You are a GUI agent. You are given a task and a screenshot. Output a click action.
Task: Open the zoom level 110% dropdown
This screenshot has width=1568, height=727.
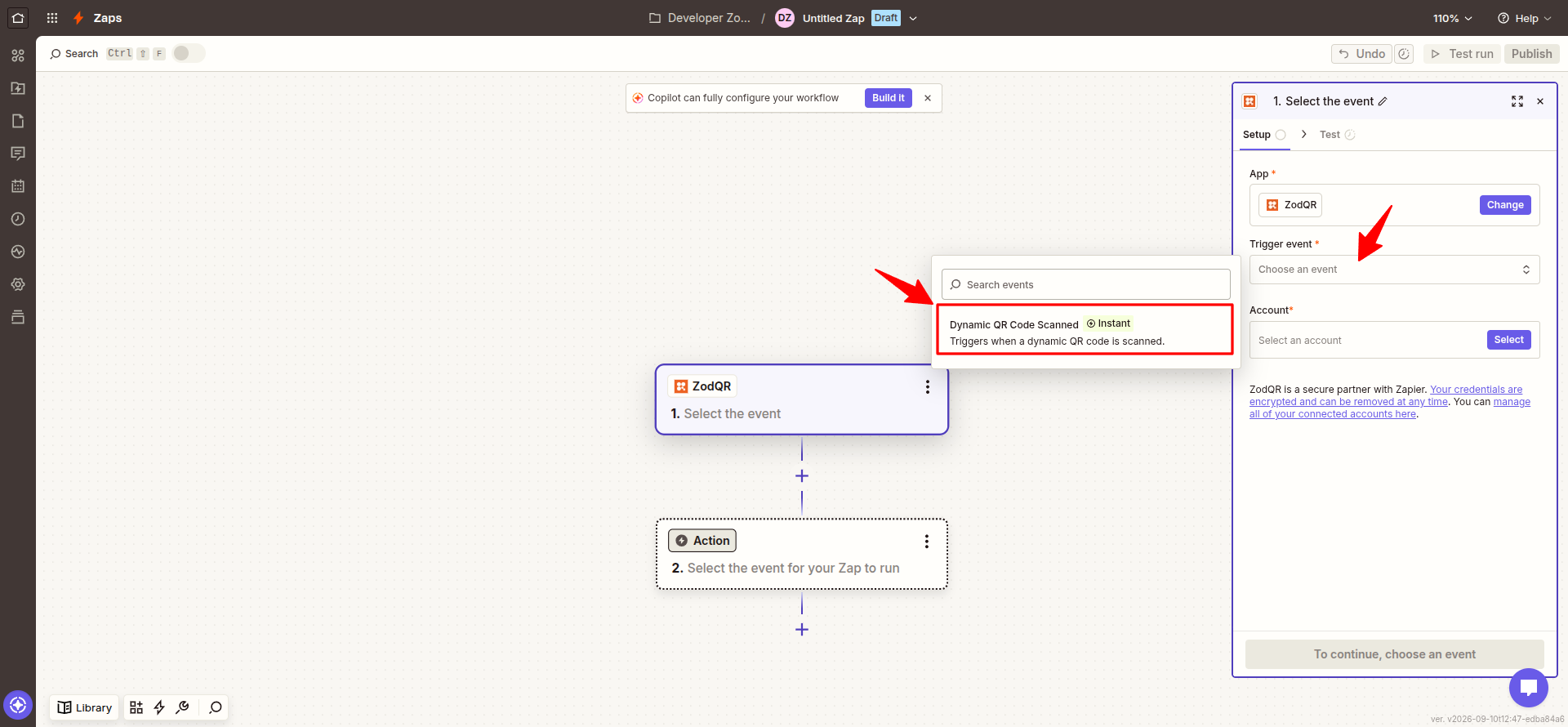[x=1453, y=18]
